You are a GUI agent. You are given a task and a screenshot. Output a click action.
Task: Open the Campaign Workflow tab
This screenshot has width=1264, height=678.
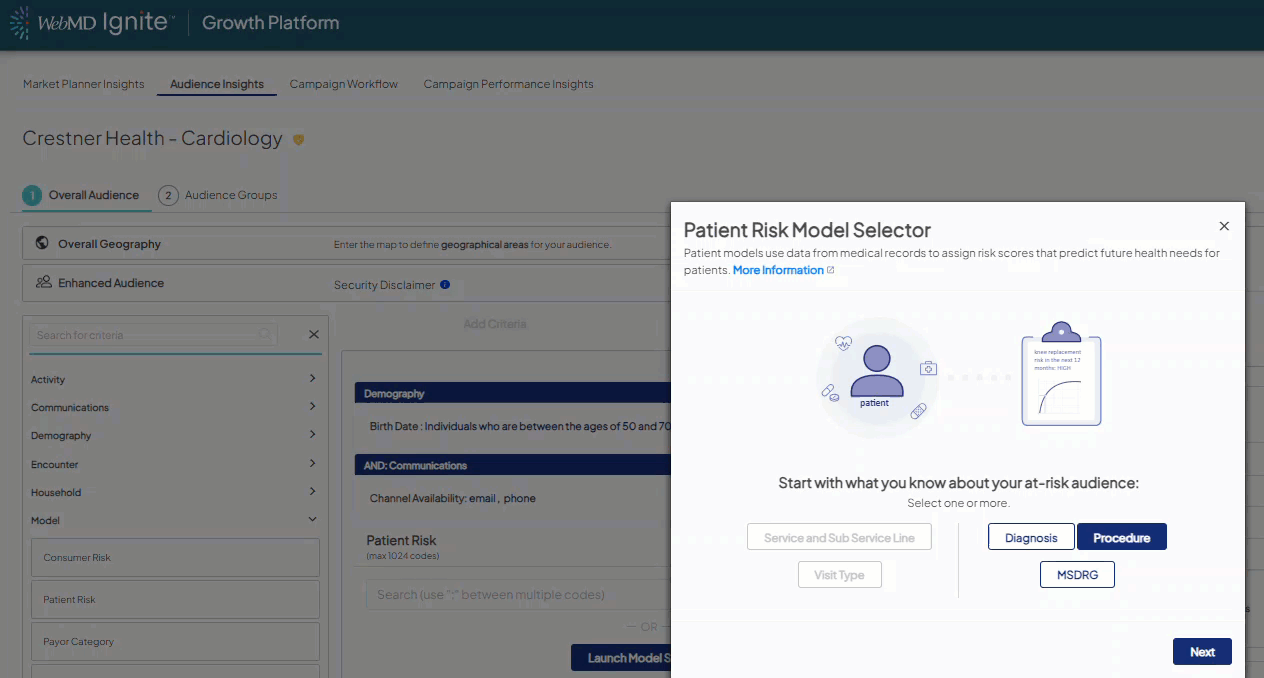coord(343,84)
